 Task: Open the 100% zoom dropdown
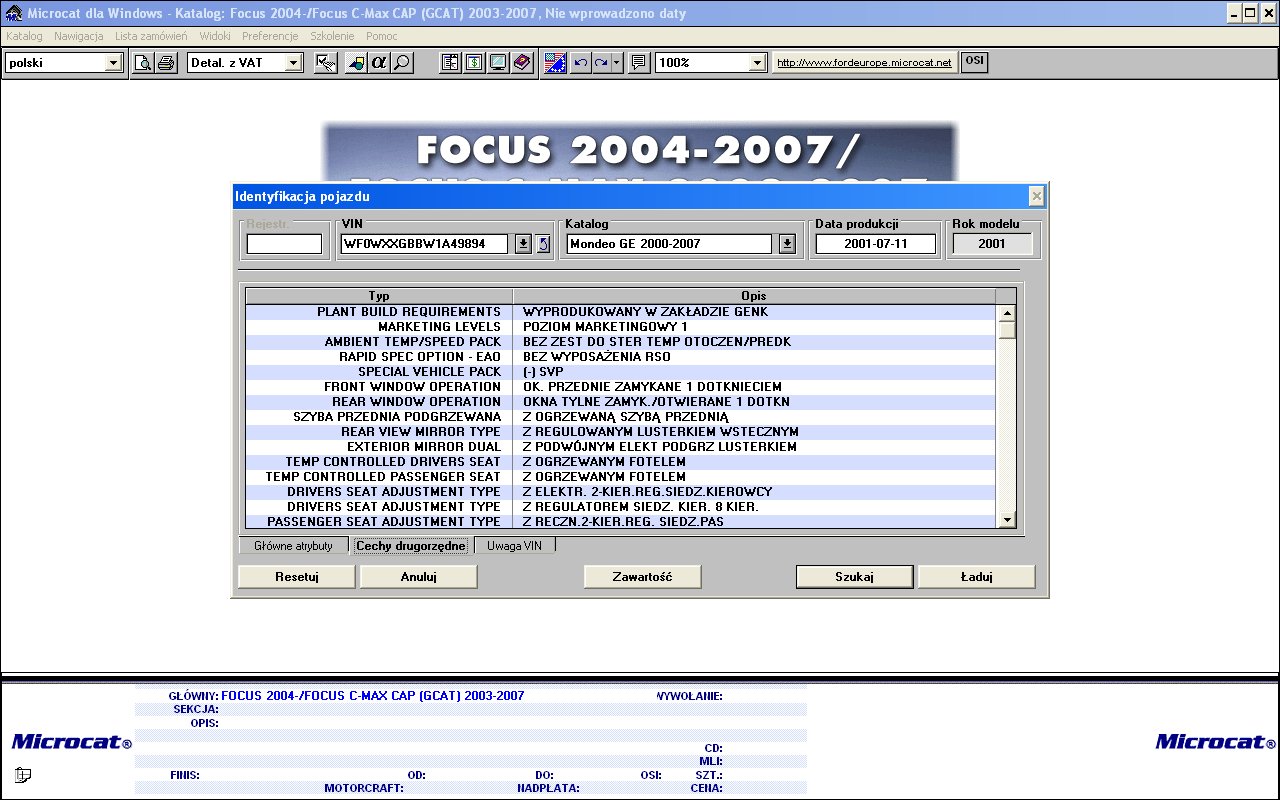pyautogui.click(x=757, y=63)
